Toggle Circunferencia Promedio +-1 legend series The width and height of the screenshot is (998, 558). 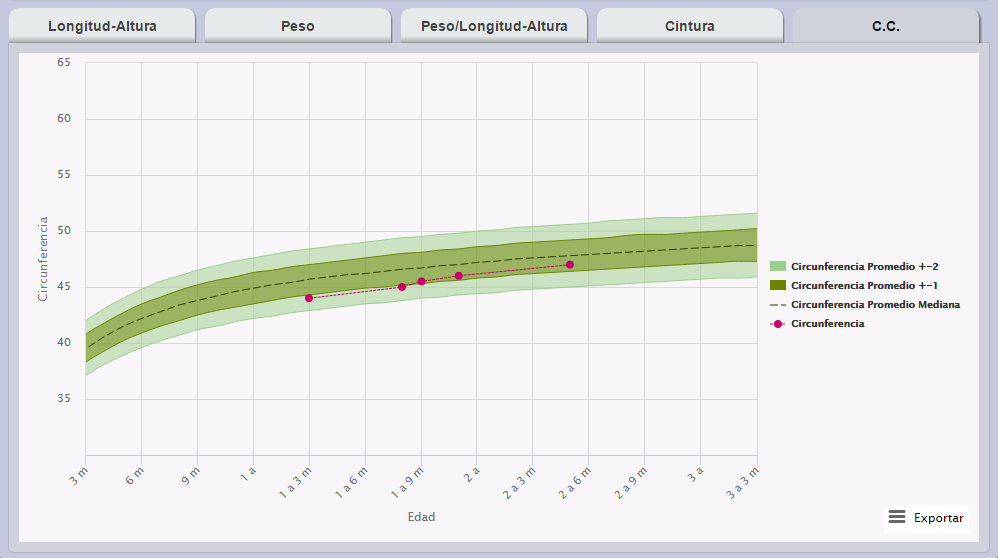854,286
